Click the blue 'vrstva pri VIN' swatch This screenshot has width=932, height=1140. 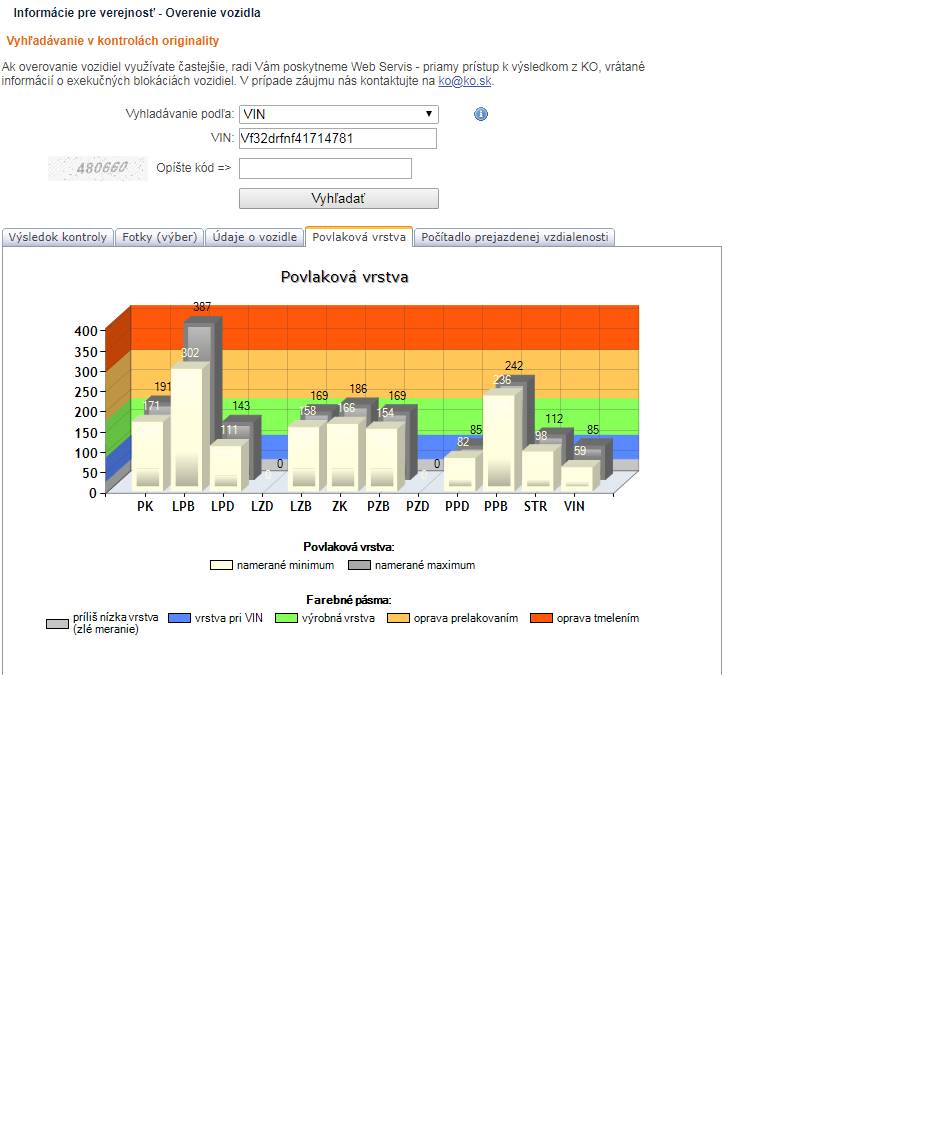point(179,618)
